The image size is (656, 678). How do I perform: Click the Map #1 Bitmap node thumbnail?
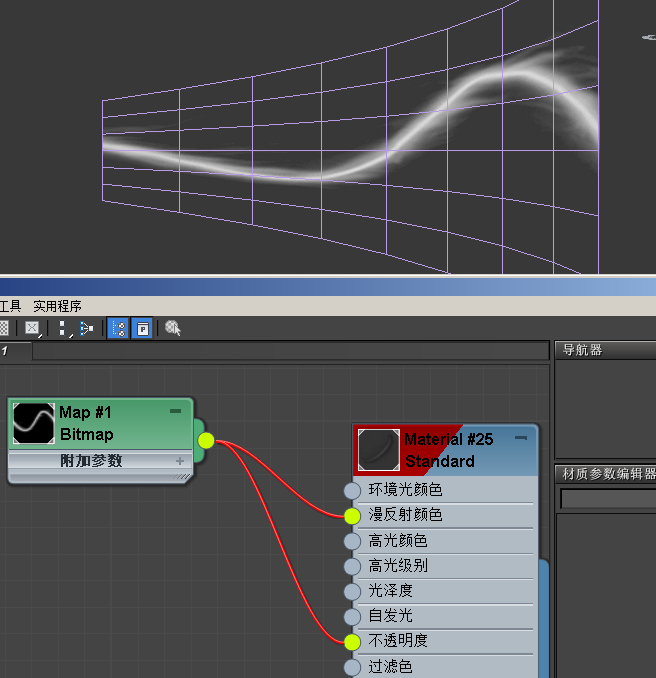click(x=34, y=423)
